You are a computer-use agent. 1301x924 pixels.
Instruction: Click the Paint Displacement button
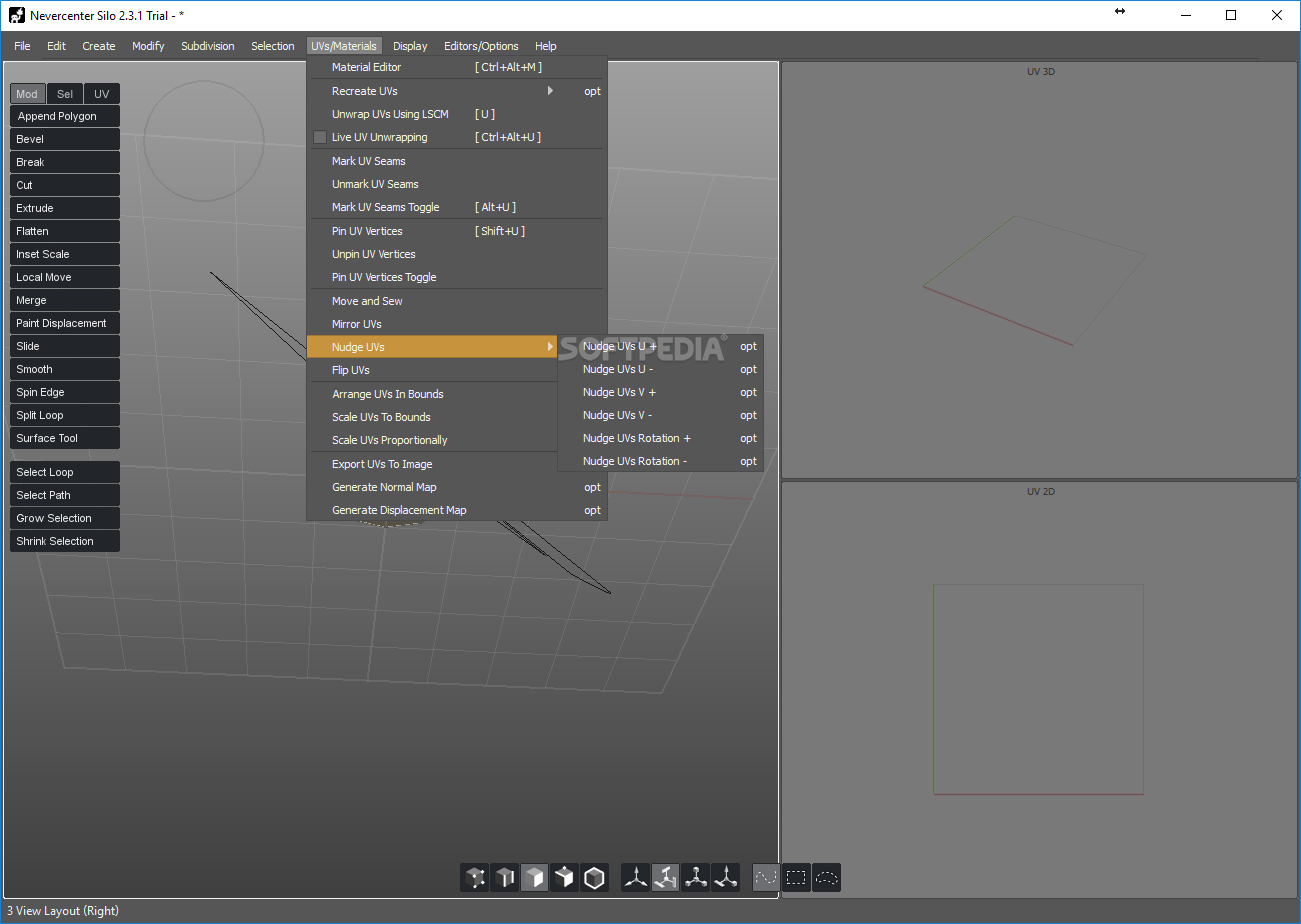(x=65, y=323)
